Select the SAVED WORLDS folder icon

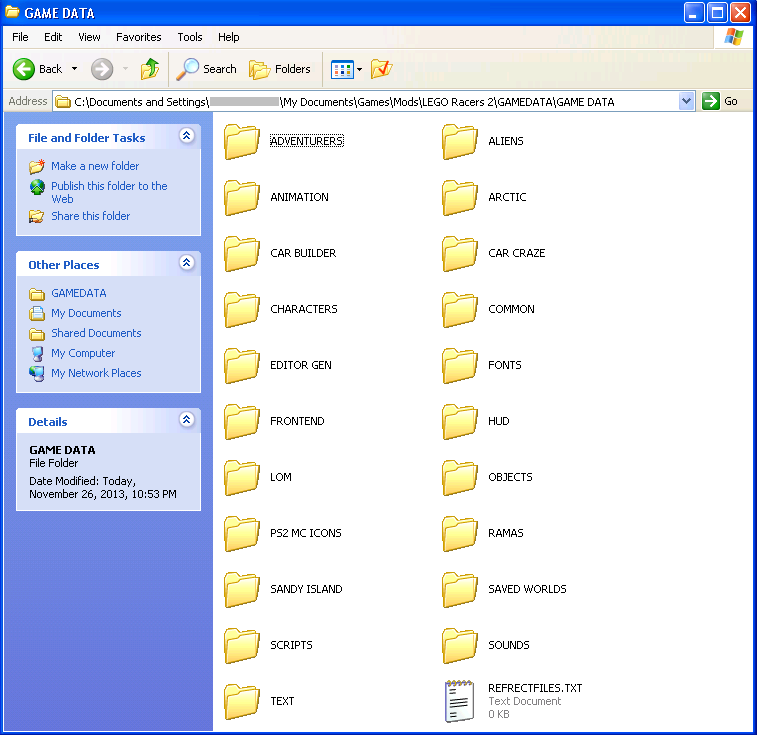pos(460,589)
